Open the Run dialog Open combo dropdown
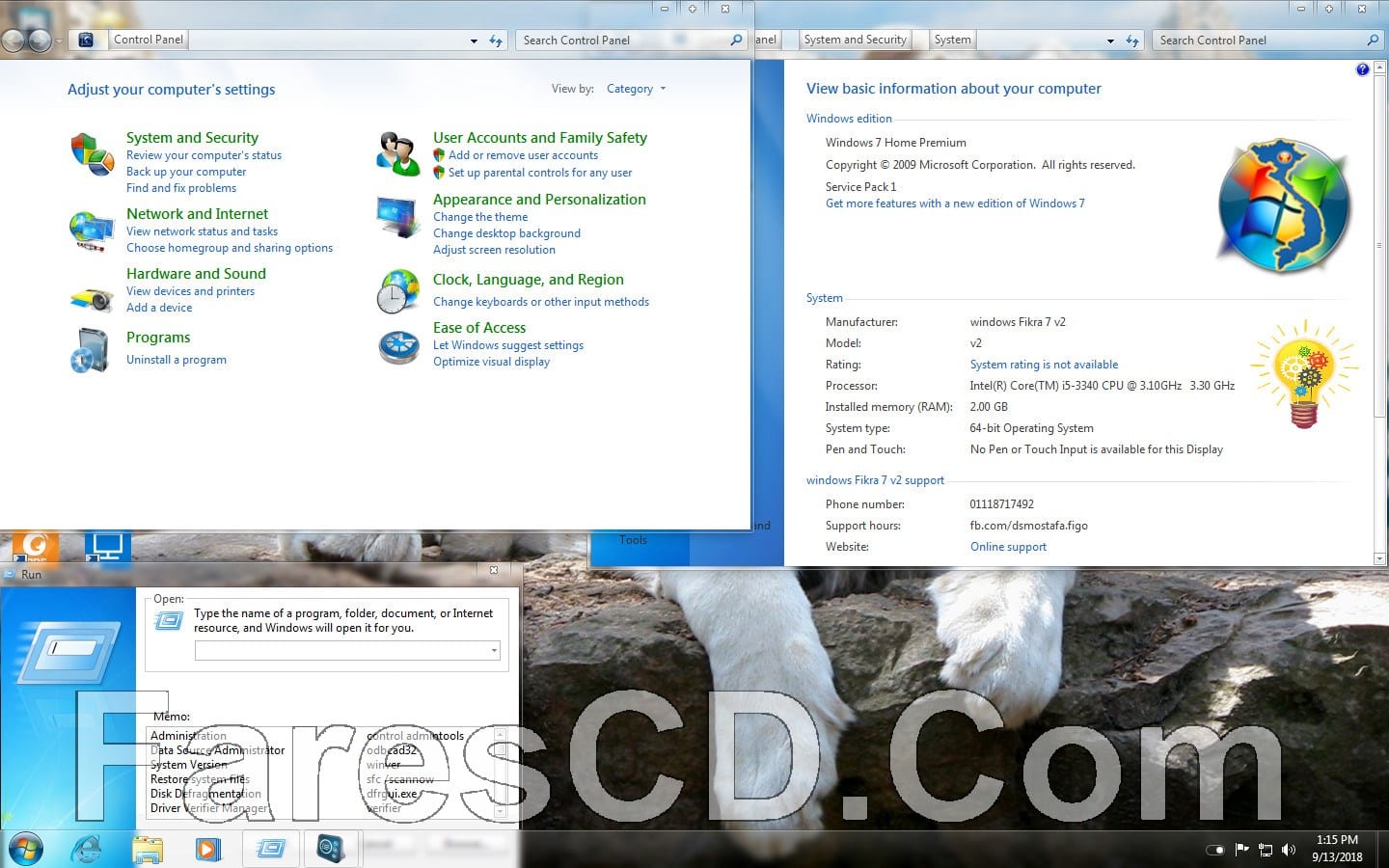The image size is (1389, 868). tap(494, 651)
